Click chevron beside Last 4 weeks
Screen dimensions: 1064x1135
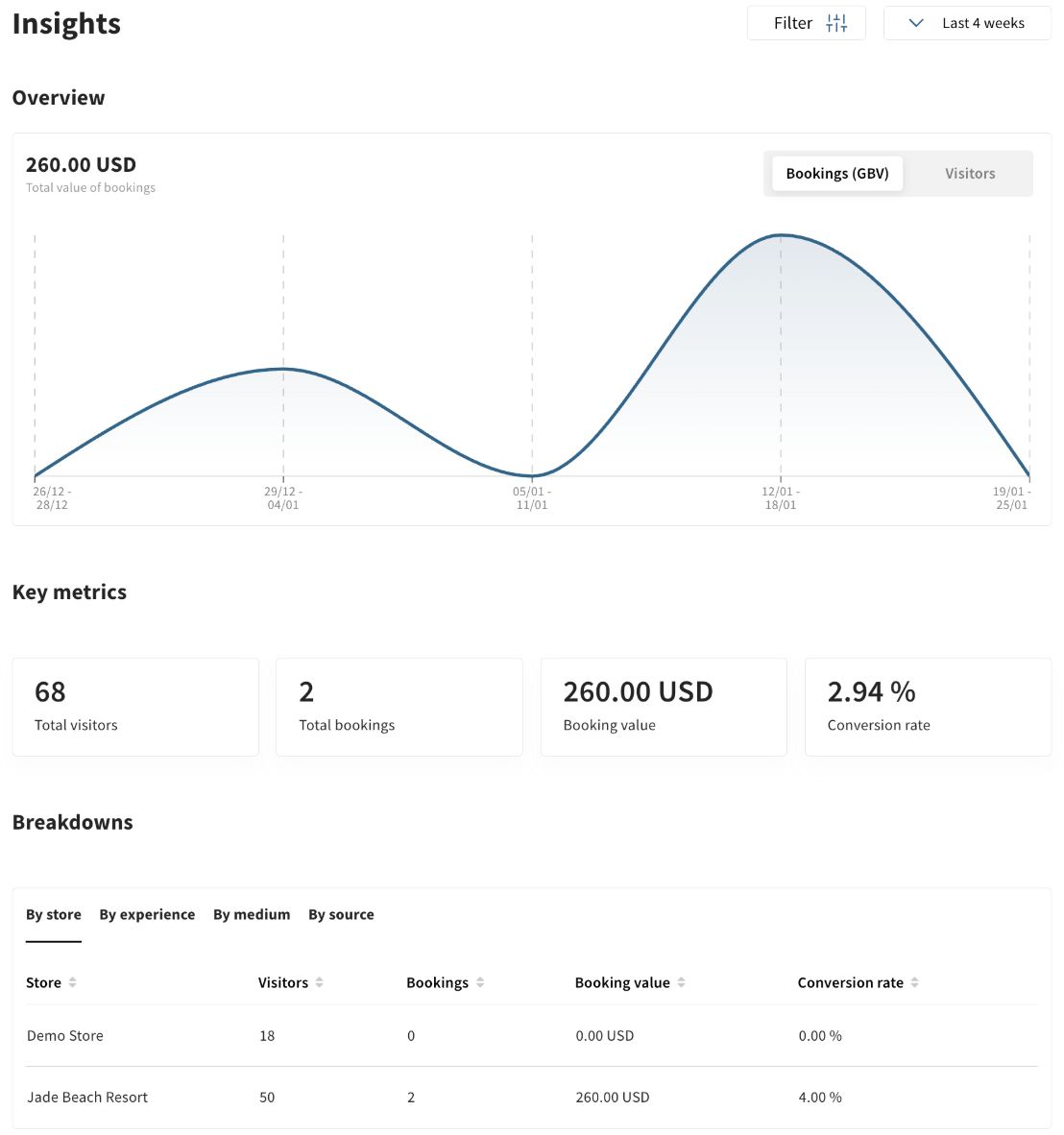pos(916,23)
